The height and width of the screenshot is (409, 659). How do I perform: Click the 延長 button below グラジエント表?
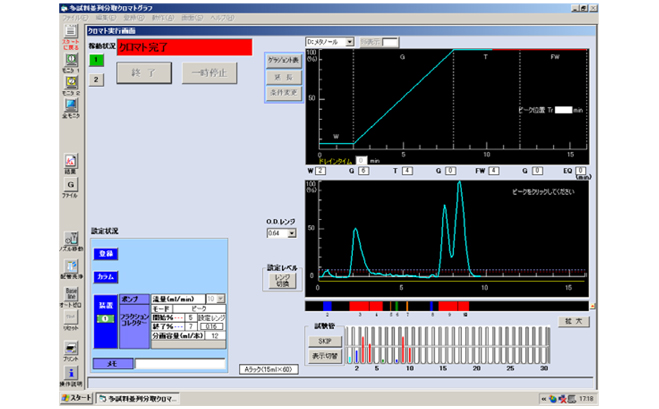click(284, 77)
